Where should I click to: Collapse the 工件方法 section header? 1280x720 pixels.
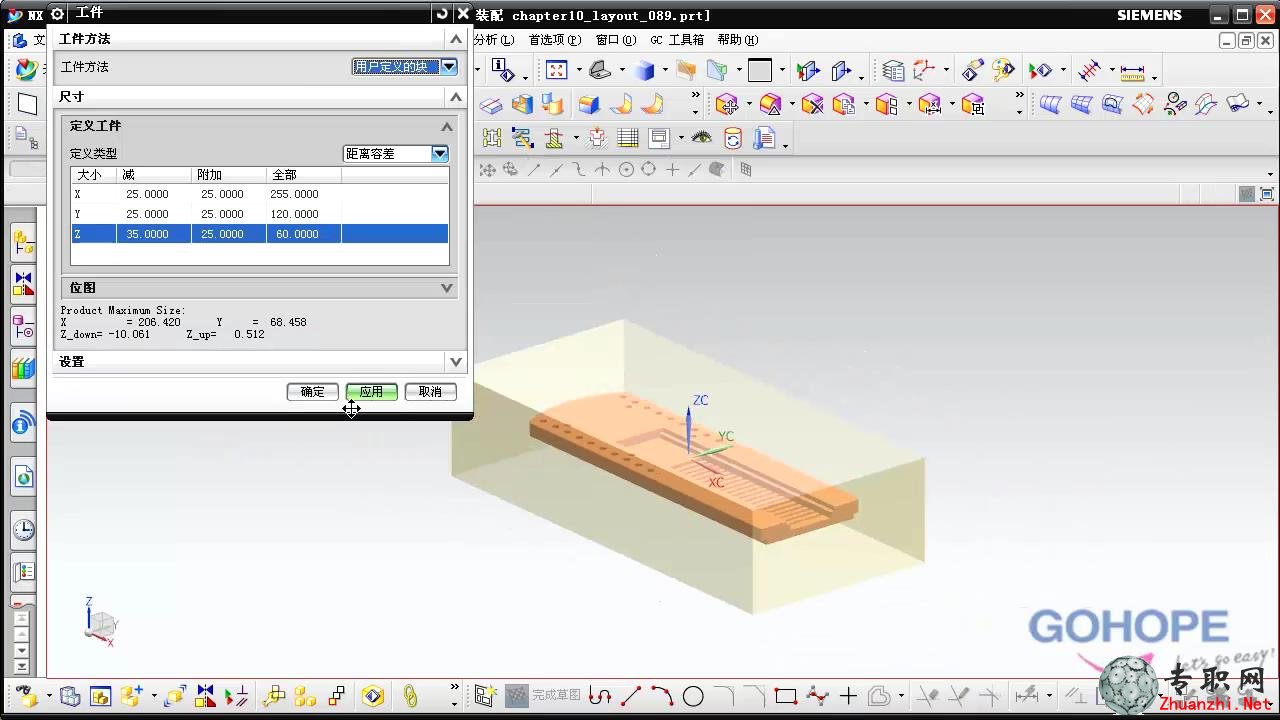(456, 39)
